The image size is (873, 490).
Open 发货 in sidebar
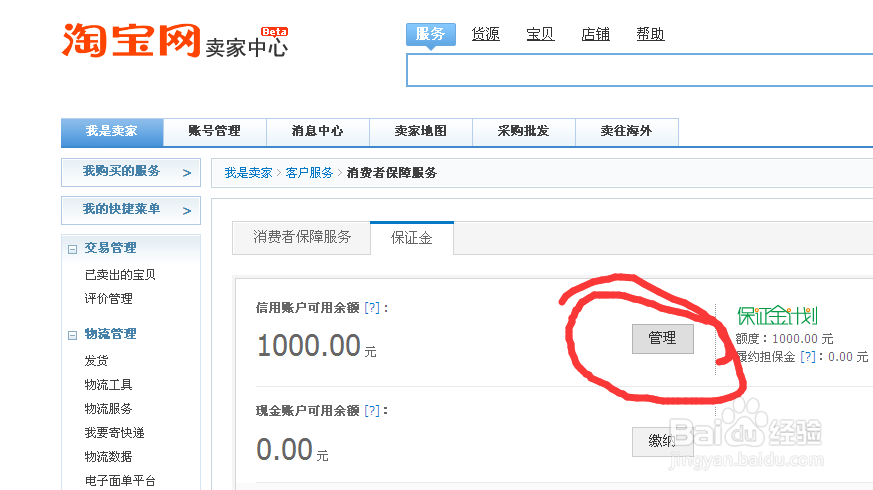(96, 361)
